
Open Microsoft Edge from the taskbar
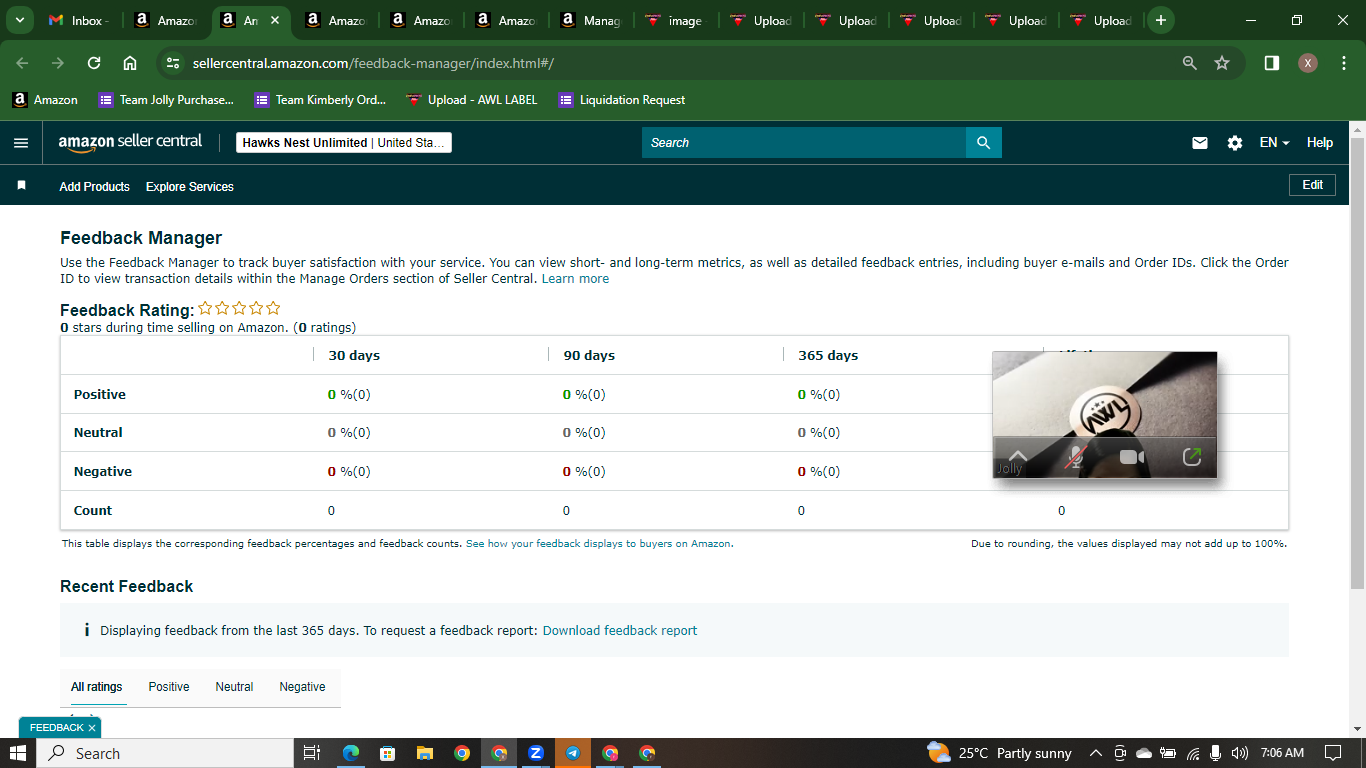[351, 753]
